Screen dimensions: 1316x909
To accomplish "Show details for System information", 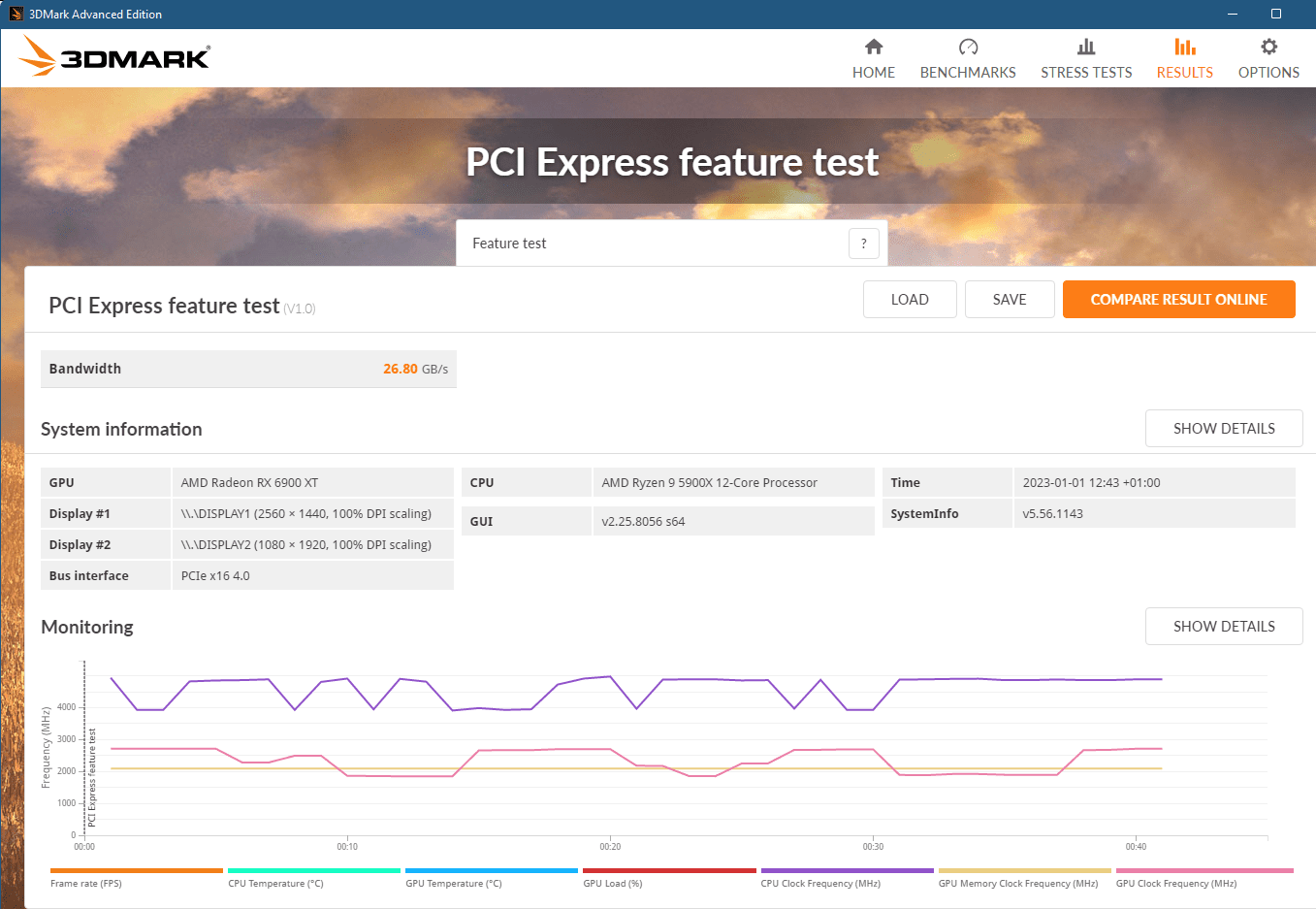I will [1224, 429].
